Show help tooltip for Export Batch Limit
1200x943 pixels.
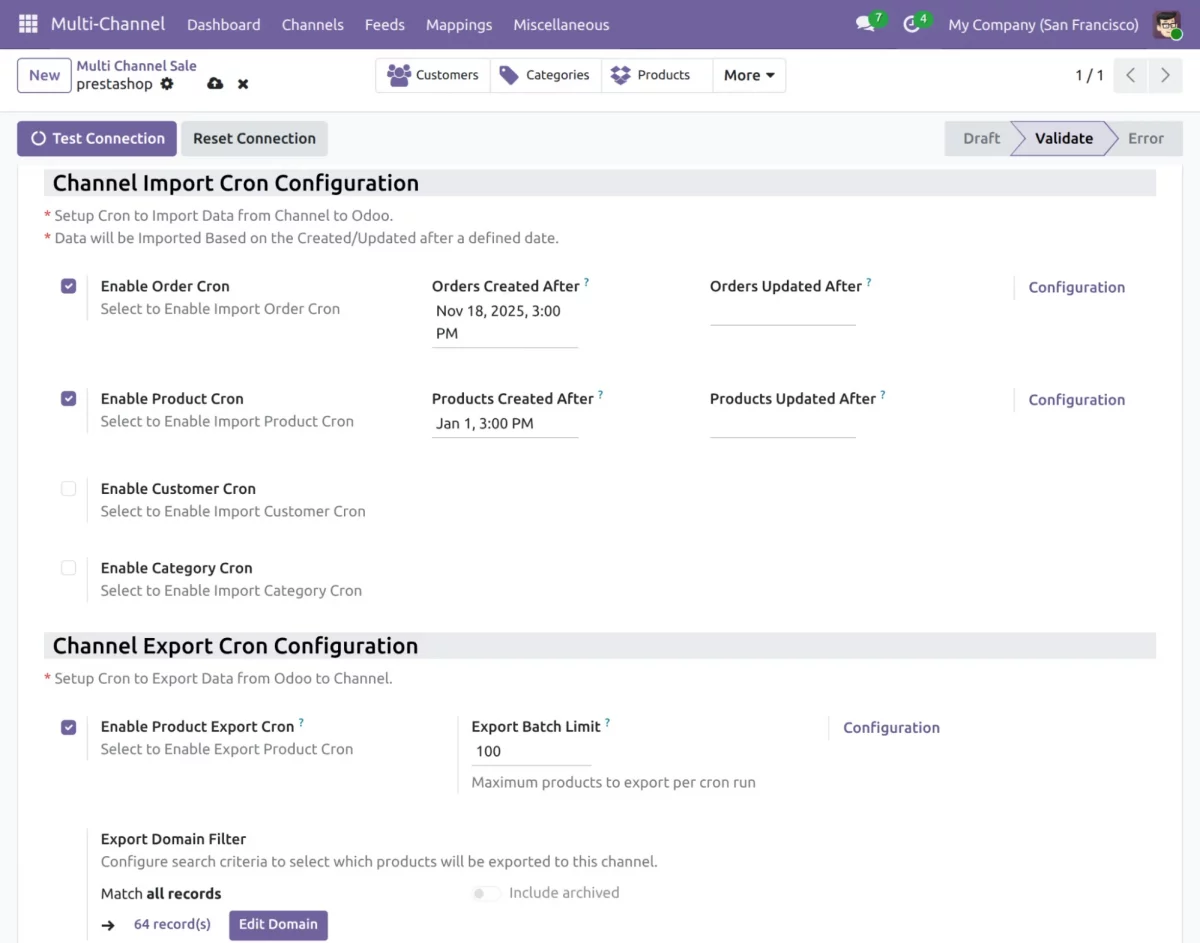tap(607, 723)
